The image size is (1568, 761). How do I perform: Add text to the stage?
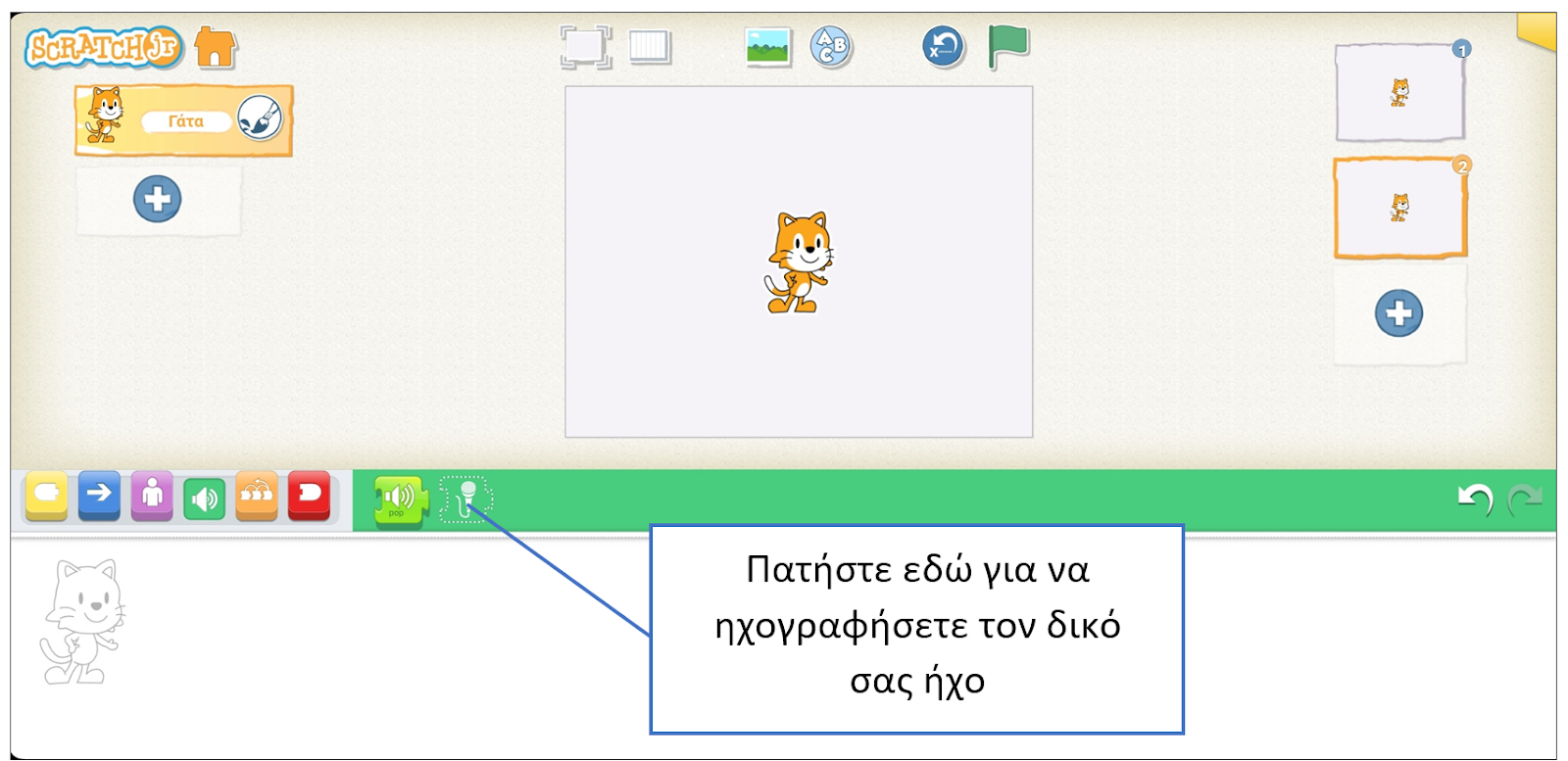(x=831, y=46)
